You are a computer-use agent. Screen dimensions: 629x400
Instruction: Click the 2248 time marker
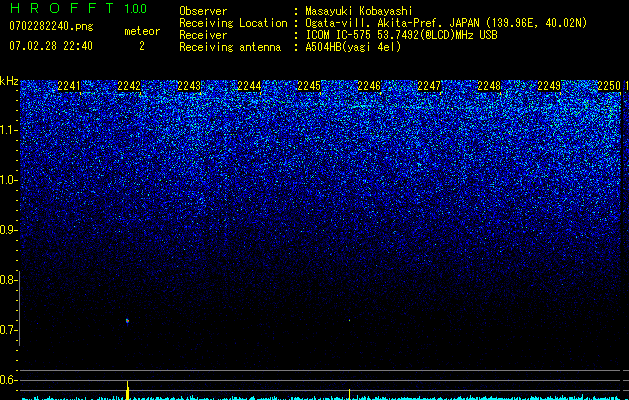(489, 86)
